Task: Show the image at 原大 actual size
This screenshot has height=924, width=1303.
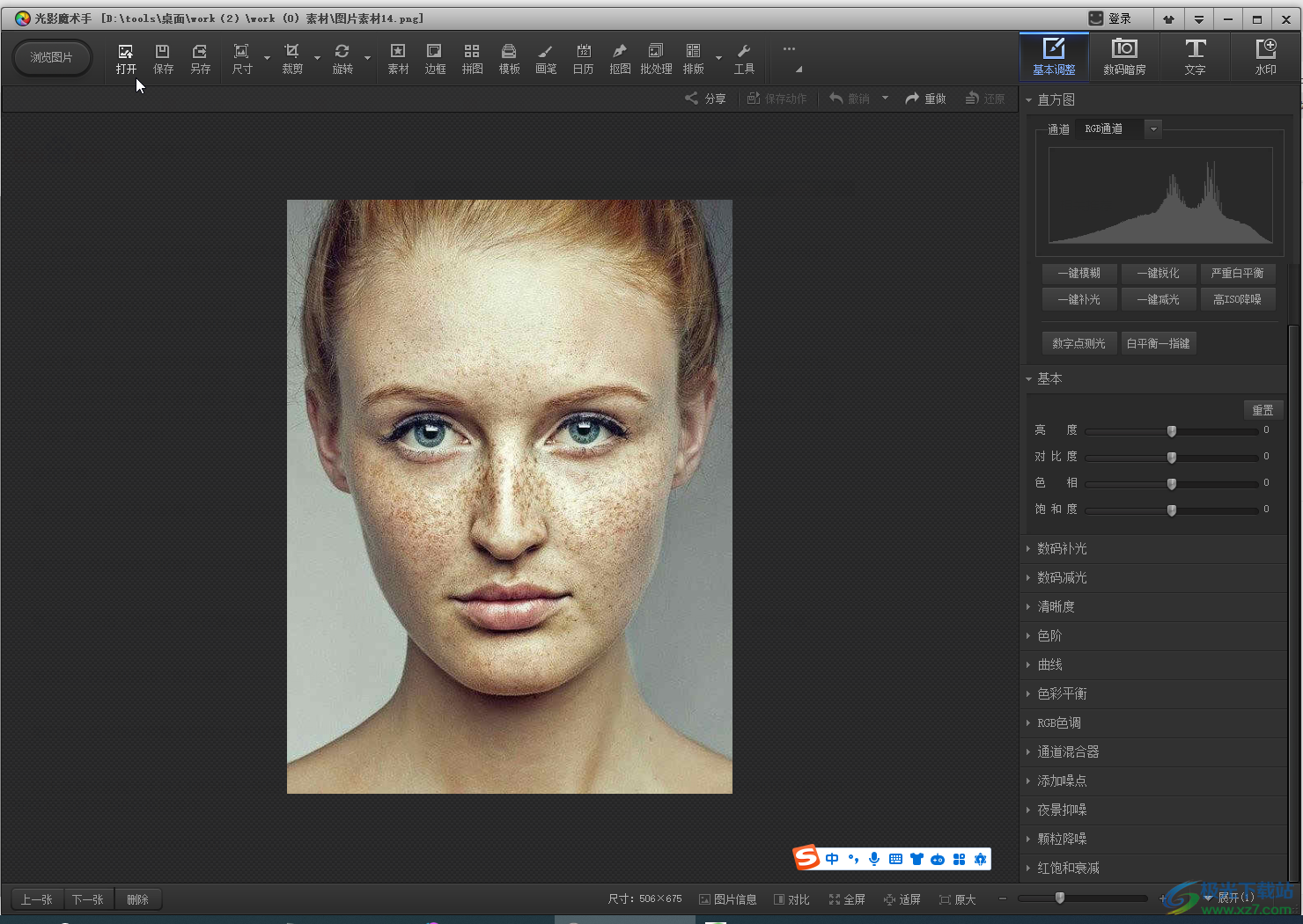Action: point(958,899)
